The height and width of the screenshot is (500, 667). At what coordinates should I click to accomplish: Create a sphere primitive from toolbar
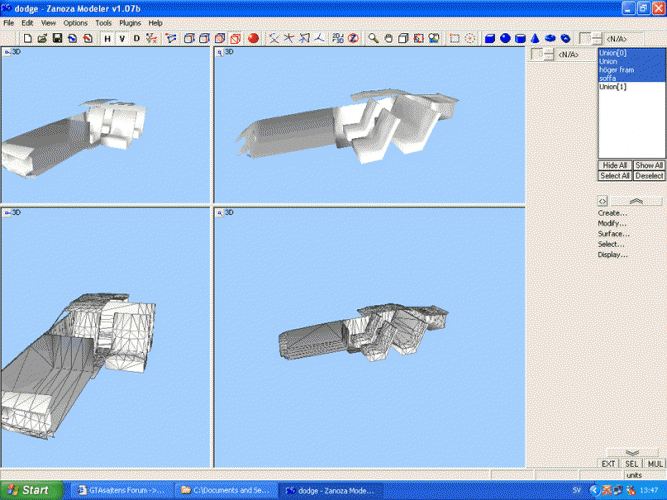coord(506,39)
